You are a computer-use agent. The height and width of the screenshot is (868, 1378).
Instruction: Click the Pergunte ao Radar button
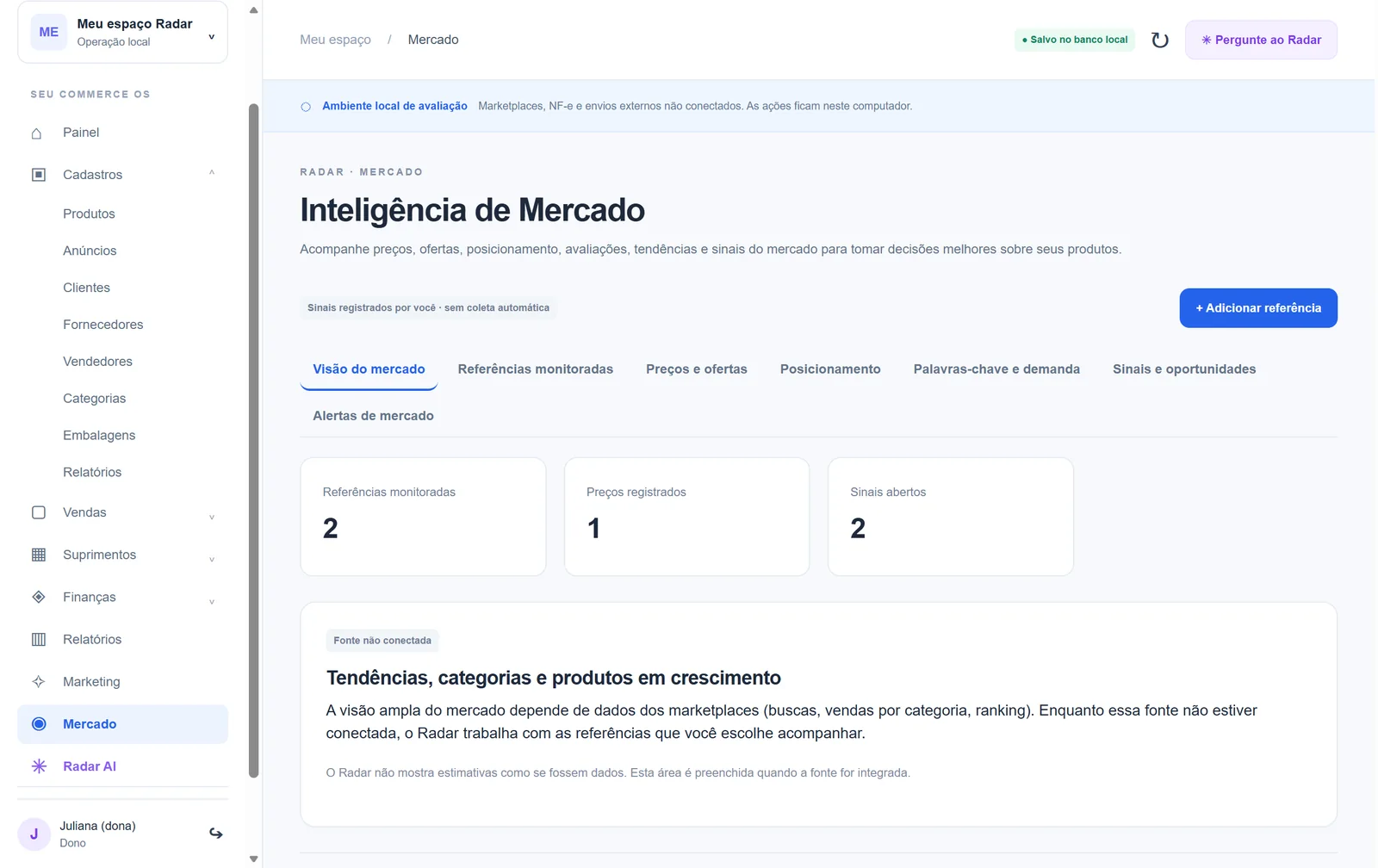point(1261,40)
